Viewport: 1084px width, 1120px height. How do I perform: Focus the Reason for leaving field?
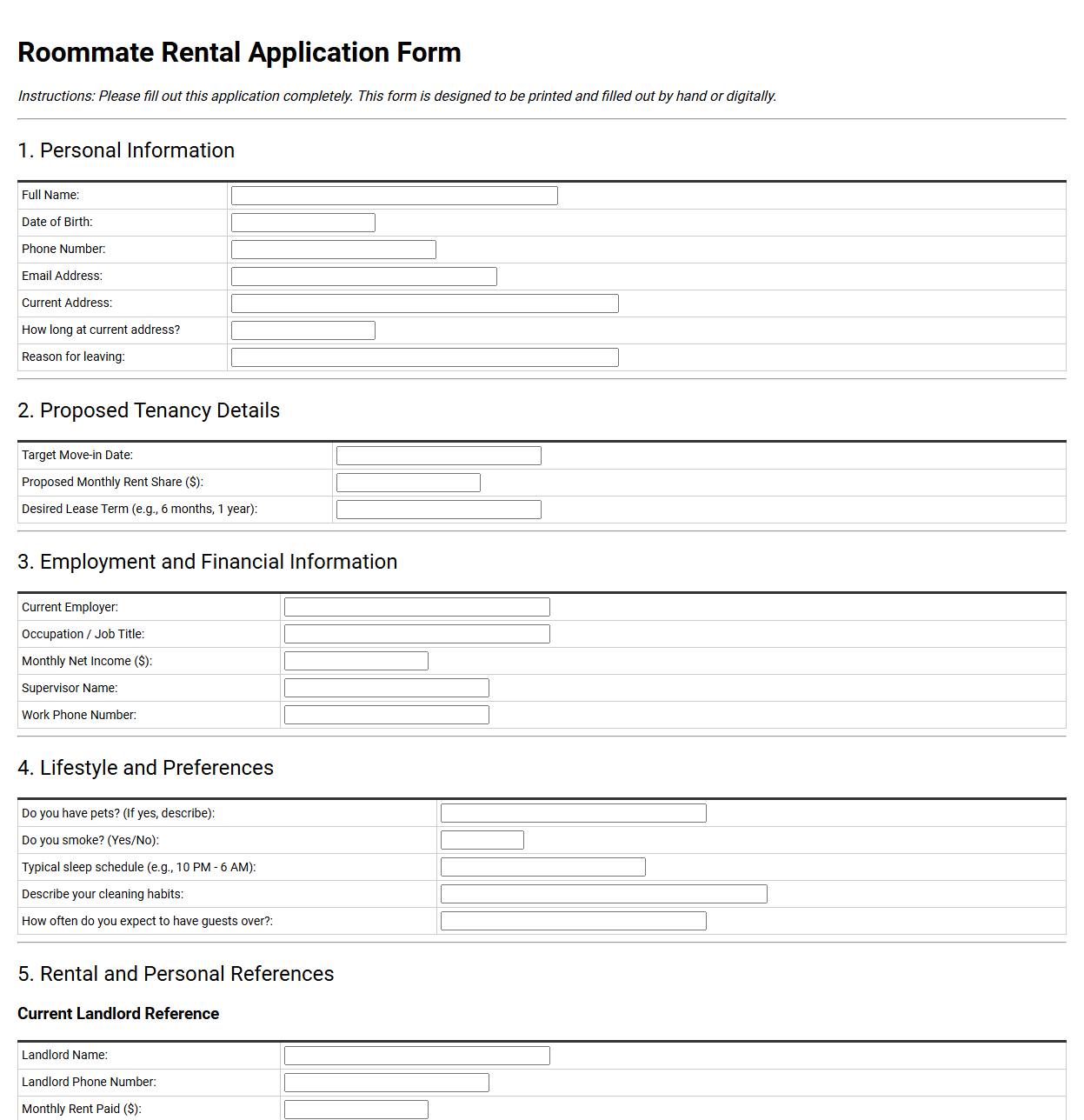(x=425, y=357)
